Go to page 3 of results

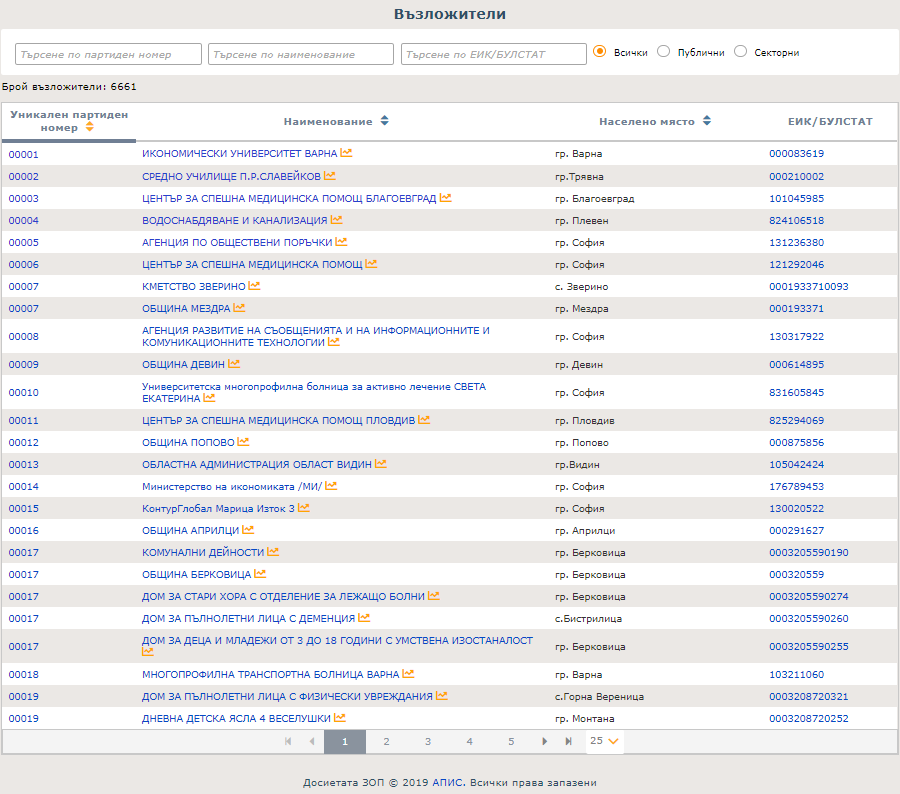tap(427, 741)
